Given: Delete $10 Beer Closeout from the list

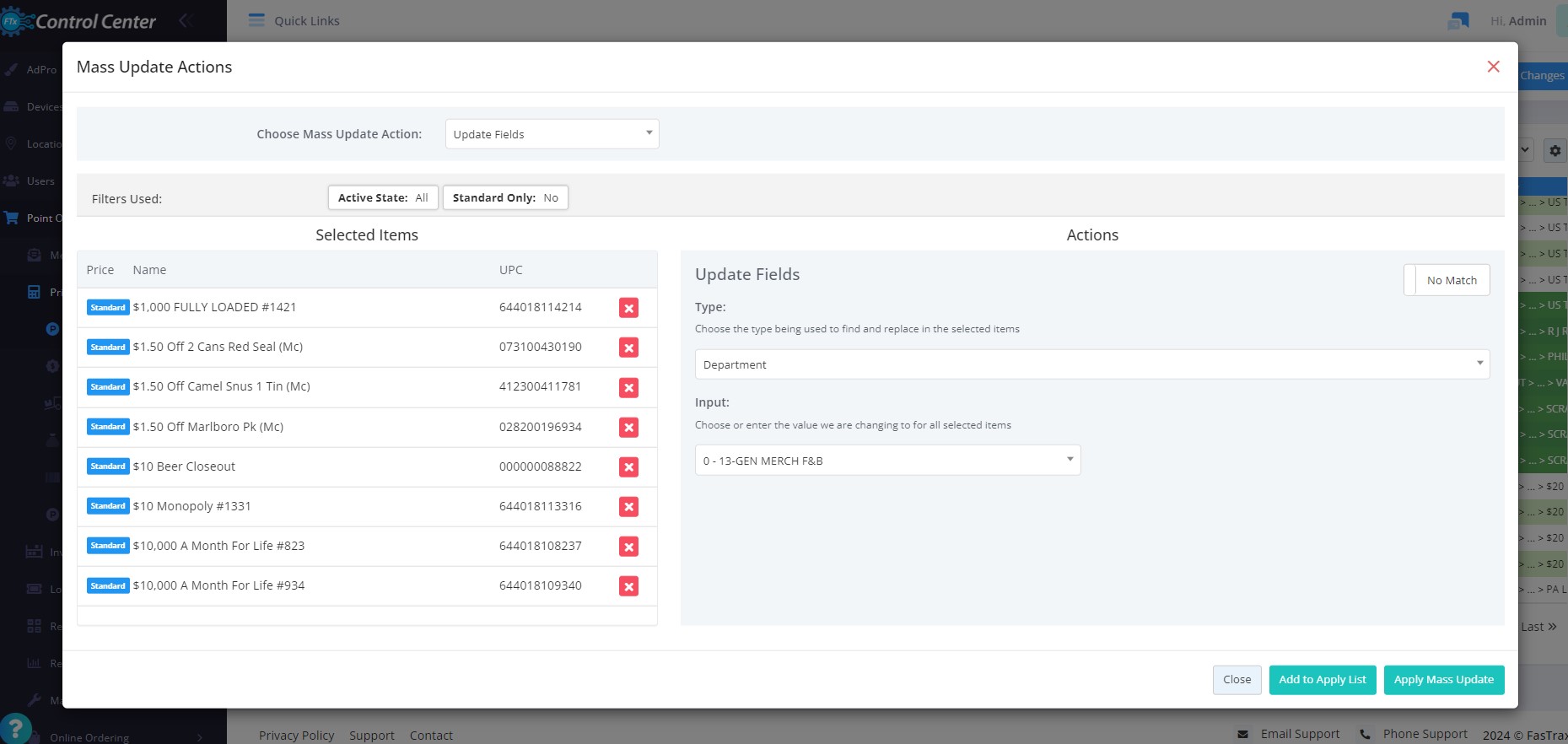Looking at the screenshot, I should (x=628, y=466).
